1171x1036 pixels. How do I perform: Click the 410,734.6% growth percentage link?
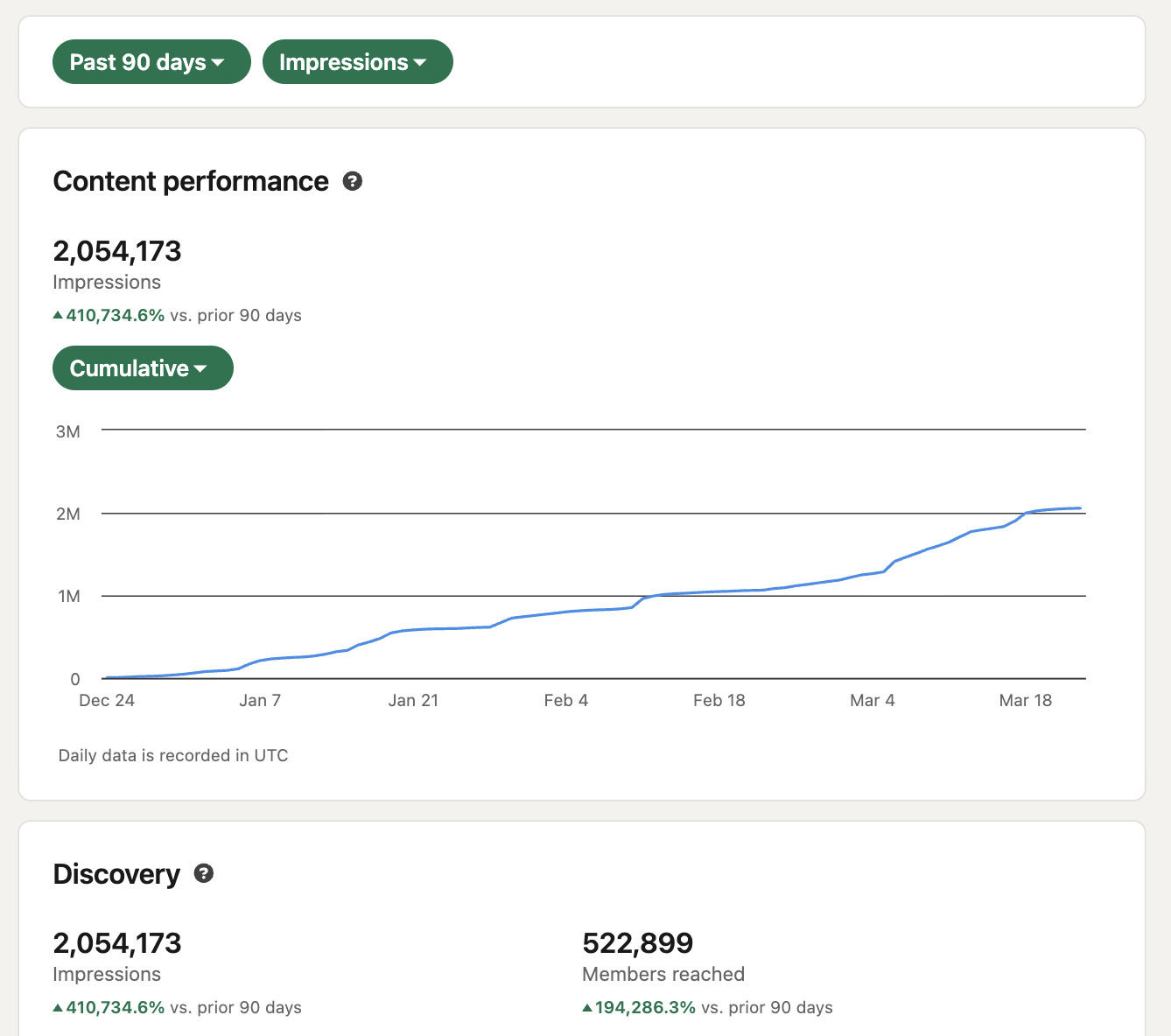point(115,315)
